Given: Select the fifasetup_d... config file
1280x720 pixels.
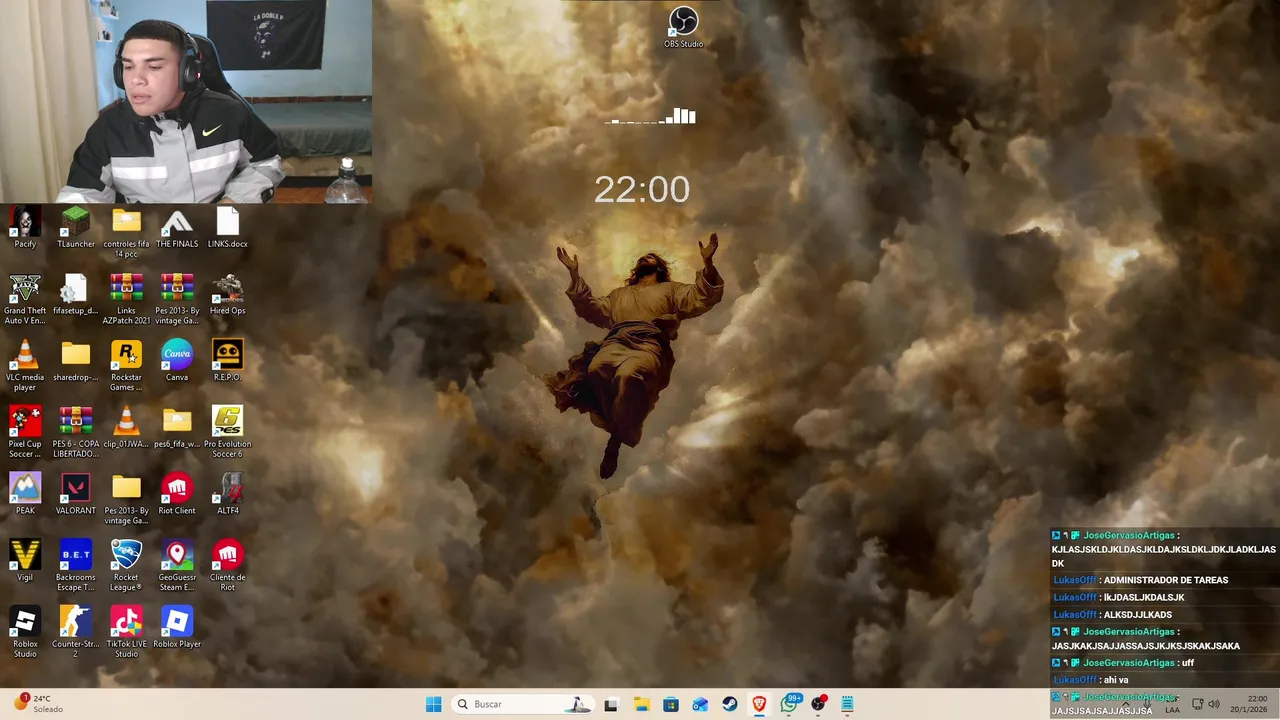Looking at the screenshot, I should [x=76, y=295].
